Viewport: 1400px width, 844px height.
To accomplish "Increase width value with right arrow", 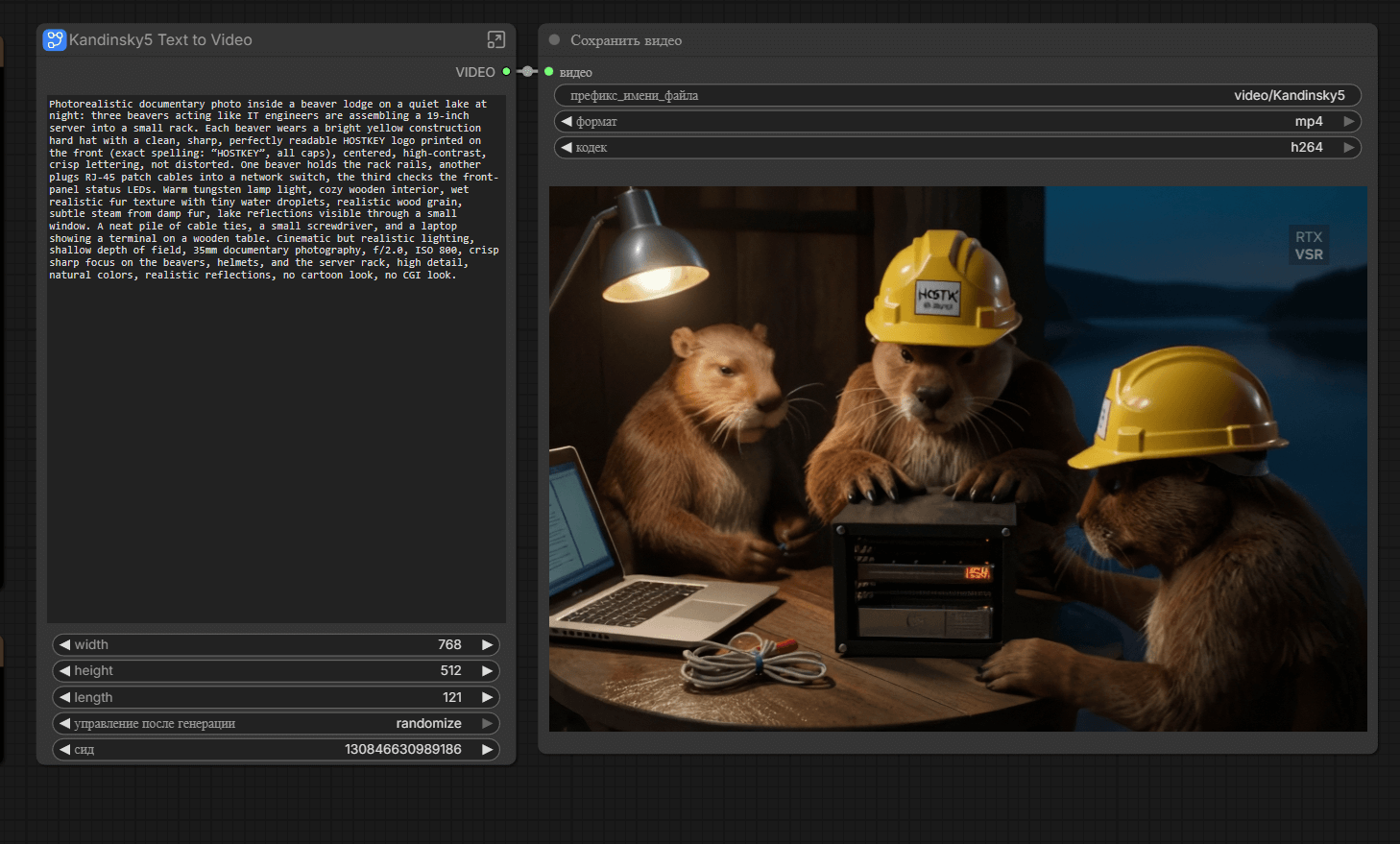I will click(x=487, y=644).
